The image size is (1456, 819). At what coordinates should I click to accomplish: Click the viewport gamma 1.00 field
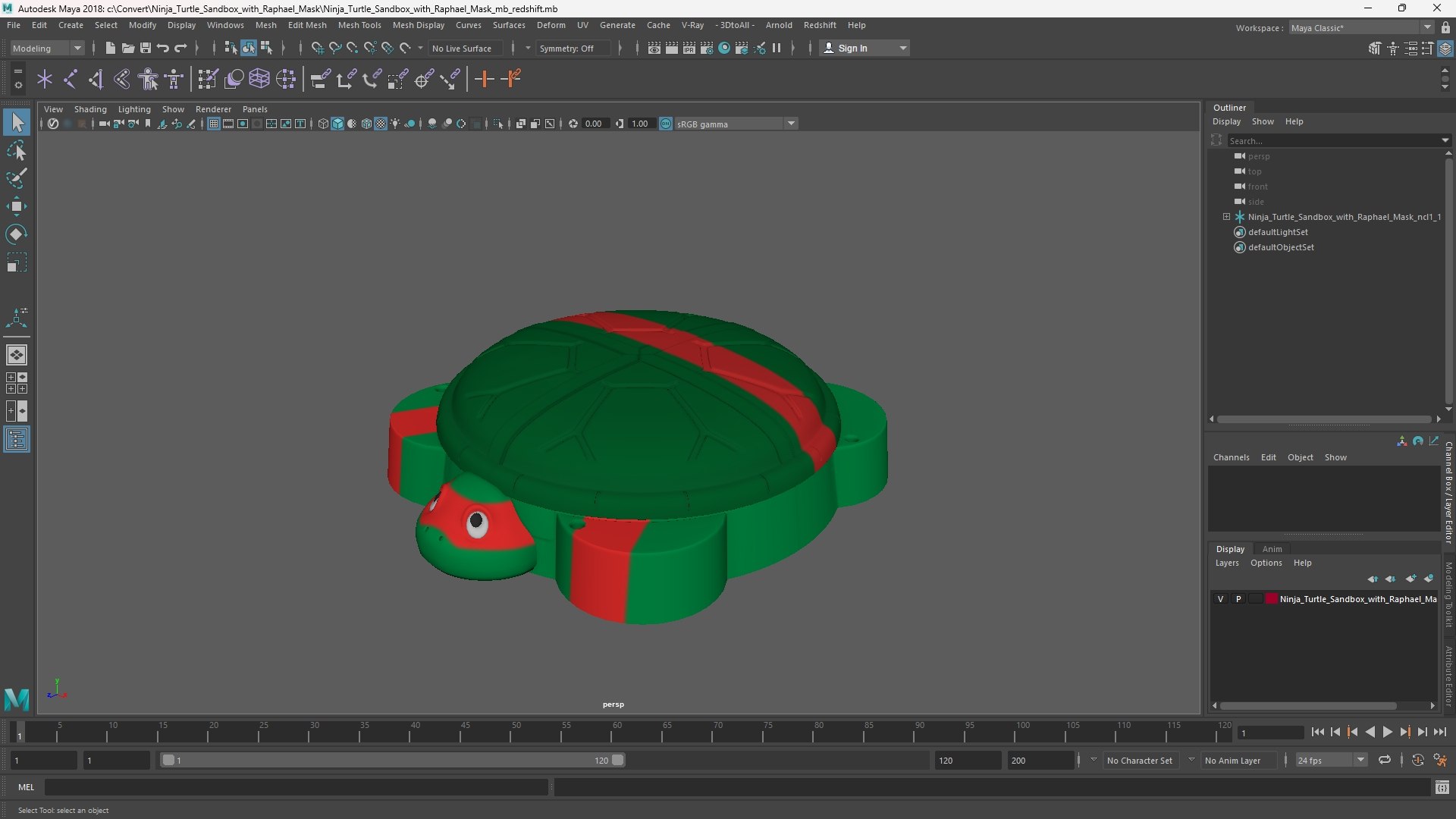[x=642, y=124]
